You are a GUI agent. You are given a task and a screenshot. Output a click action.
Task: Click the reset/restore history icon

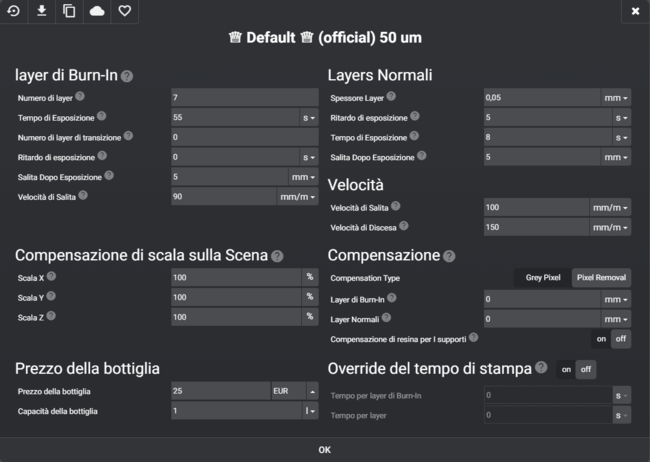point(14,11)
